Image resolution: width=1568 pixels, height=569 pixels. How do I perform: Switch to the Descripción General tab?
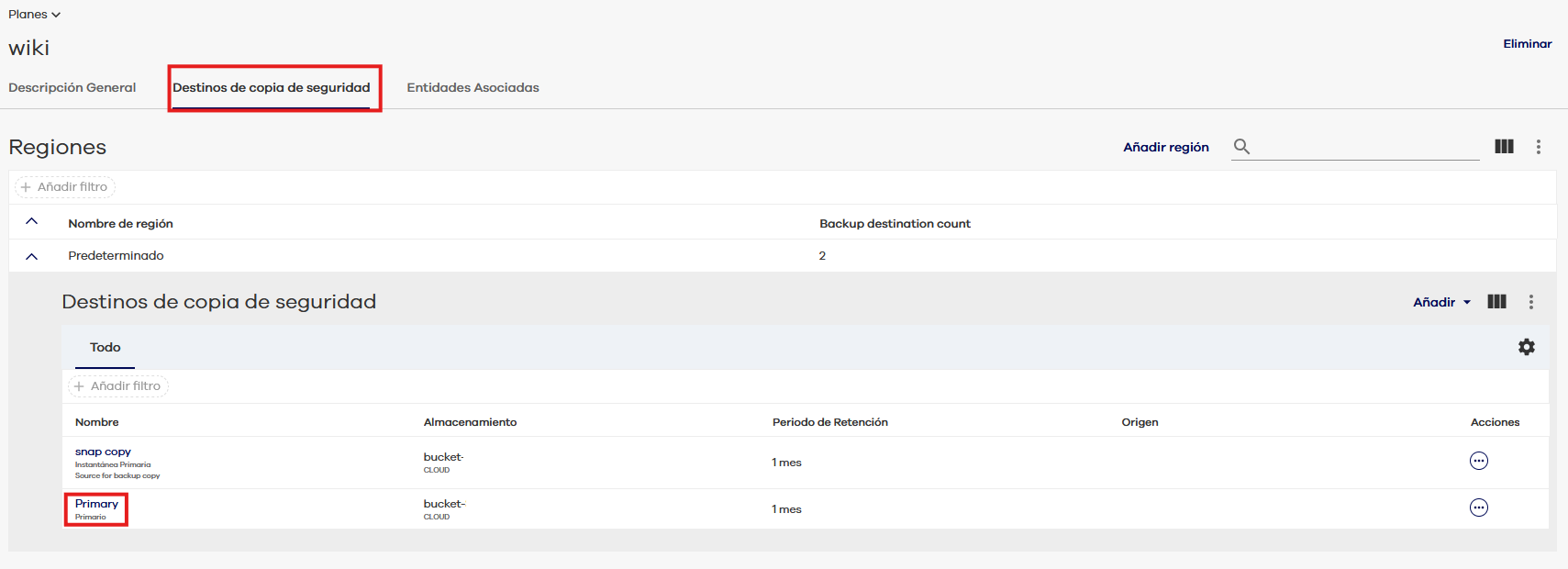click(x=72, y=88)
